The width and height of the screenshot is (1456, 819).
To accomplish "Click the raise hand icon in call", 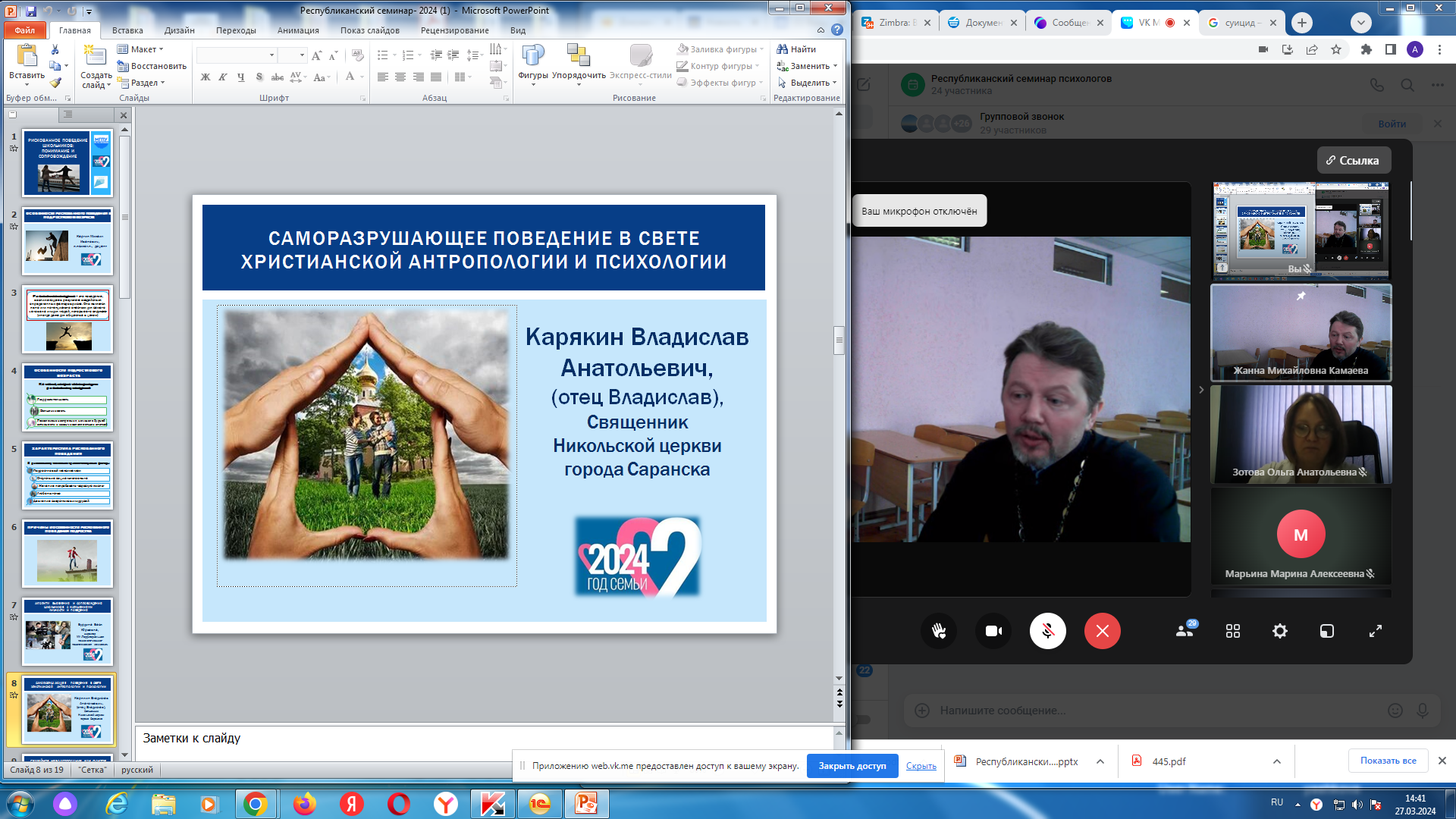I will click(939, 631).
